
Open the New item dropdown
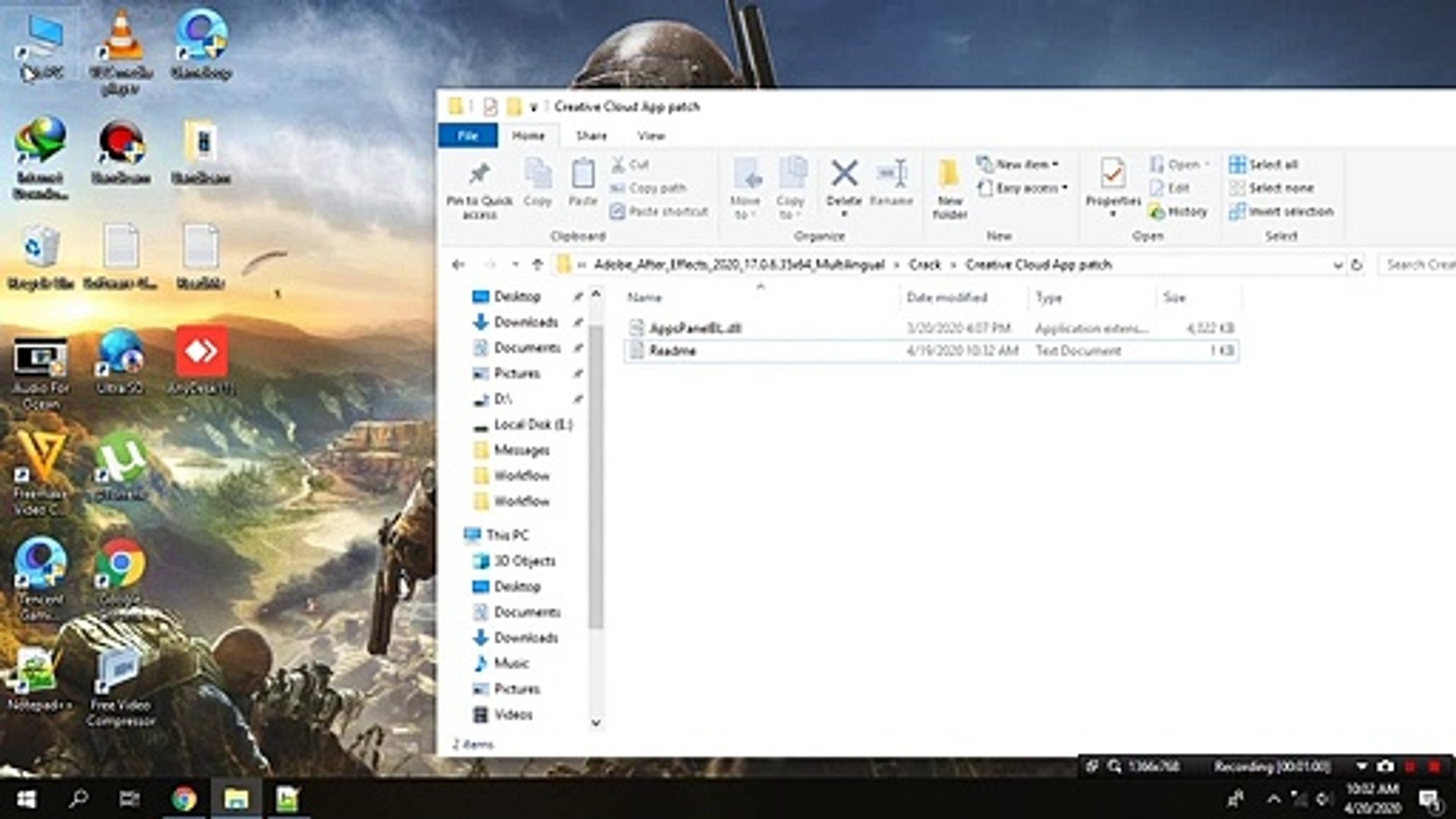click(1018, 164)
